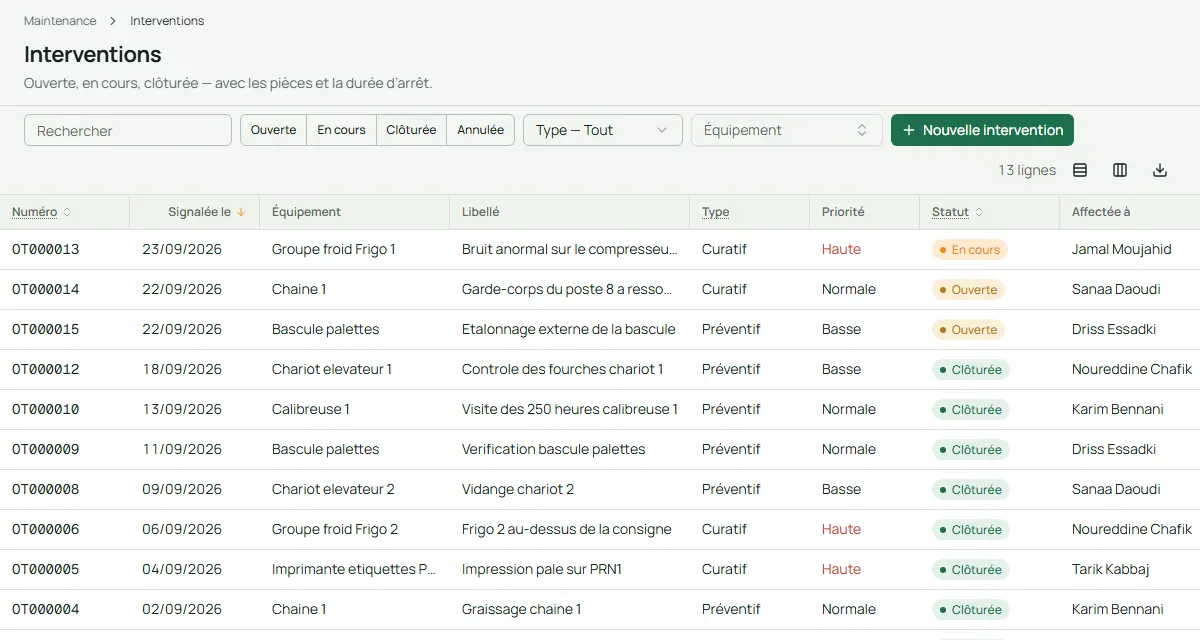The width and height of the screenshot is (1200, 640).
Task: Open the Équipement filter combo box
Action: pyautogui.click(x=787, y=130)
